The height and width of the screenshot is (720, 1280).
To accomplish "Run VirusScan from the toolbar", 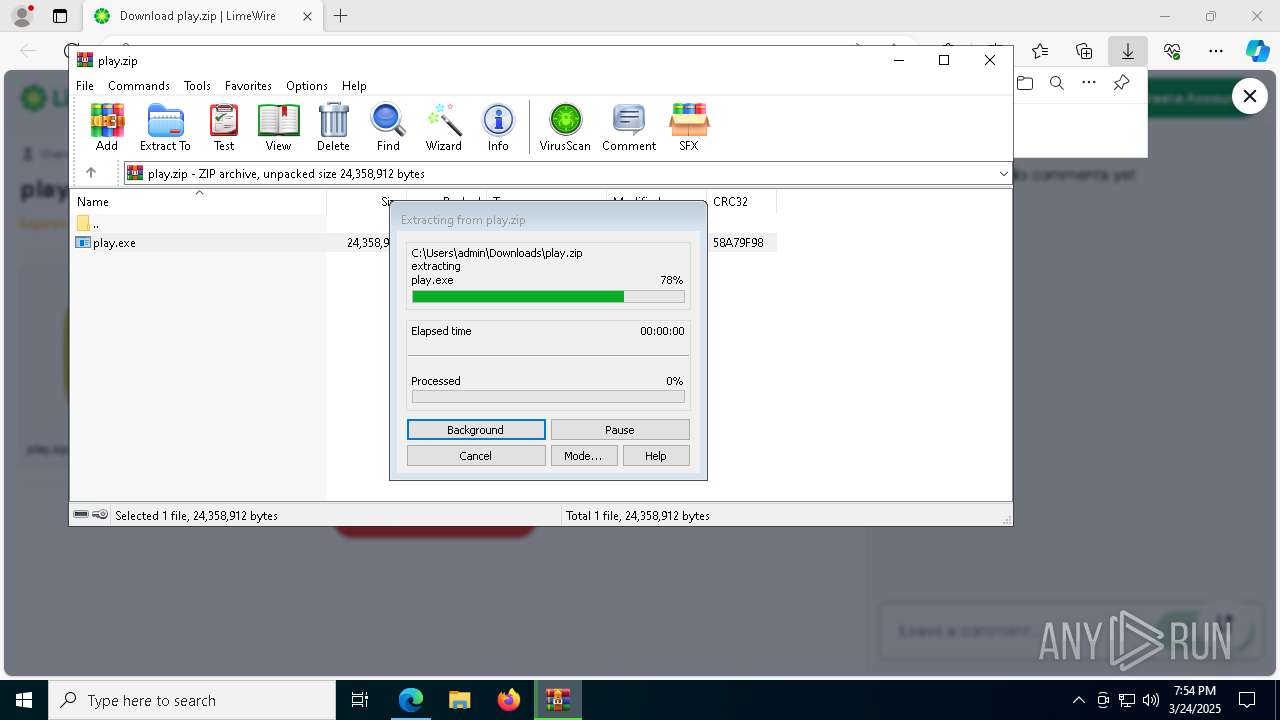I will click(x=565, y=127).
